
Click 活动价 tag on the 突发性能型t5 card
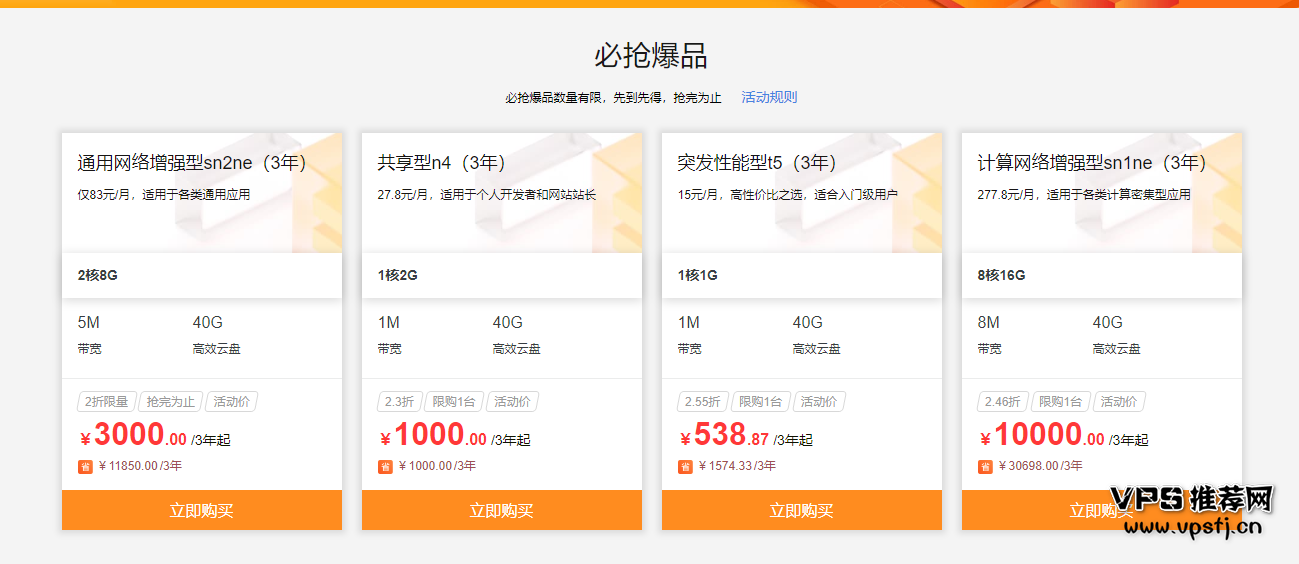pos(819,402)
